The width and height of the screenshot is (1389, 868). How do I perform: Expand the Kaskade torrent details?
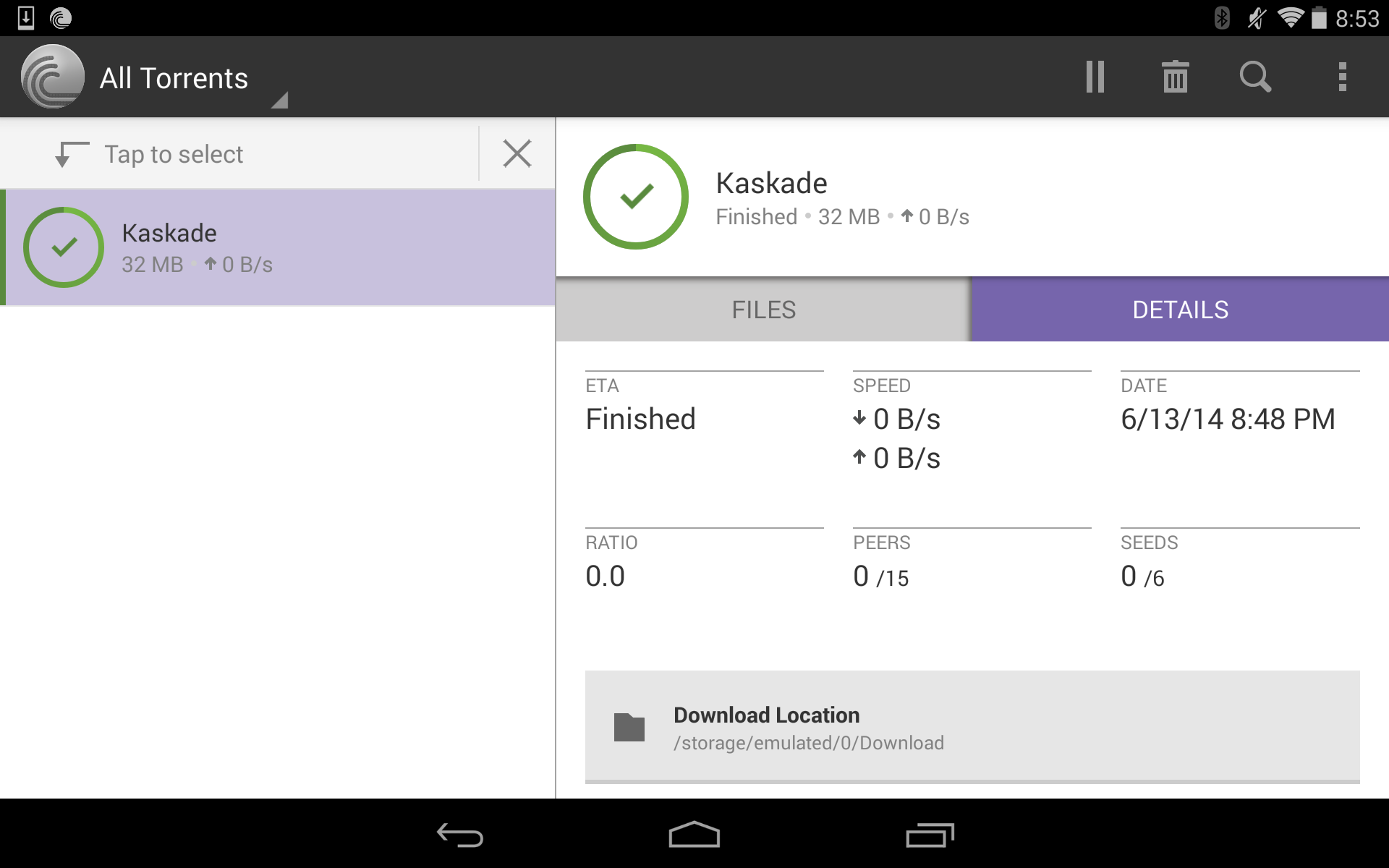(279, 247)
